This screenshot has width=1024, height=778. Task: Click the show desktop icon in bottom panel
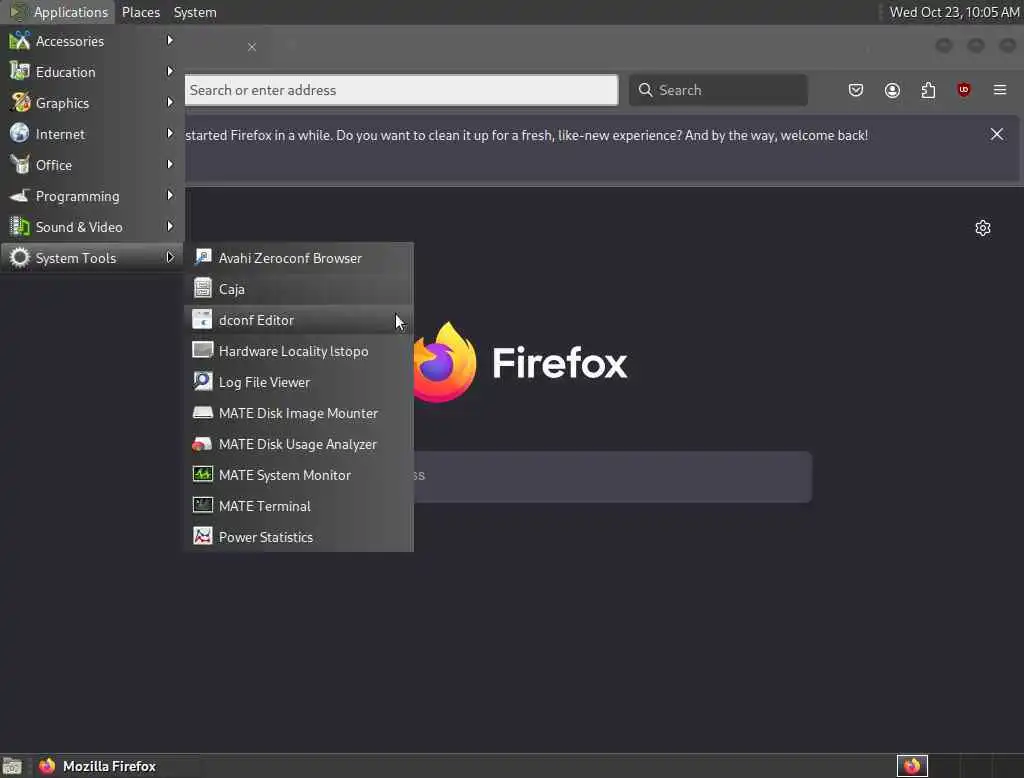[x=12, y=766]
